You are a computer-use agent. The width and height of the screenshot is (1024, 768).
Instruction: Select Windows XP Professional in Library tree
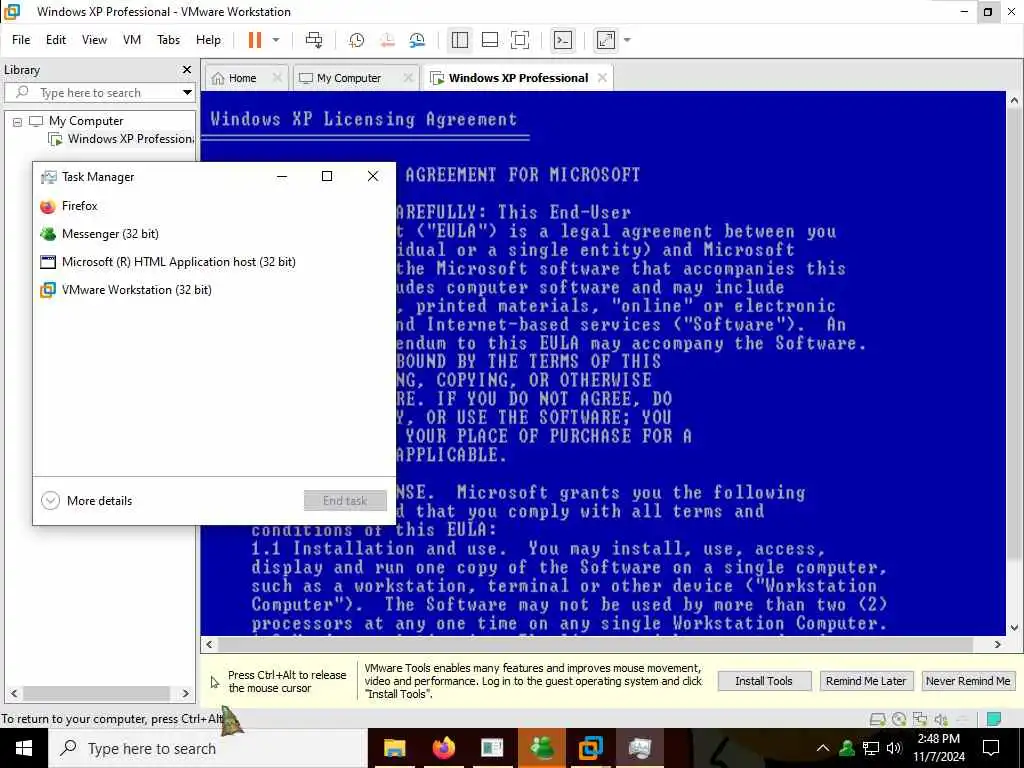(x=130, y=138)
